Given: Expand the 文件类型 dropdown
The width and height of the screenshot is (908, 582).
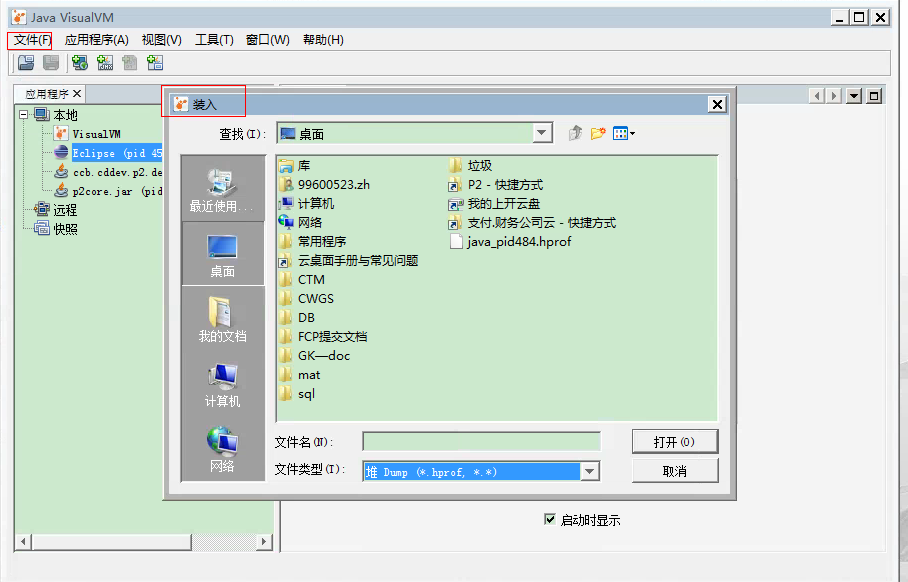Looking at the screenshot, I should [589, 471].
